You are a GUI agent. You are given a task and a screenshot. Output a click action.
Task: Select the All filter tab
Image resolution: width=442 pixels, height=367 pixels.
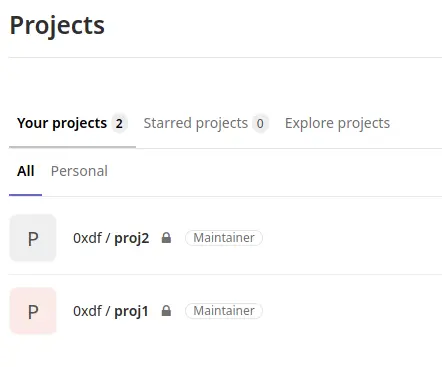point(25,171)
